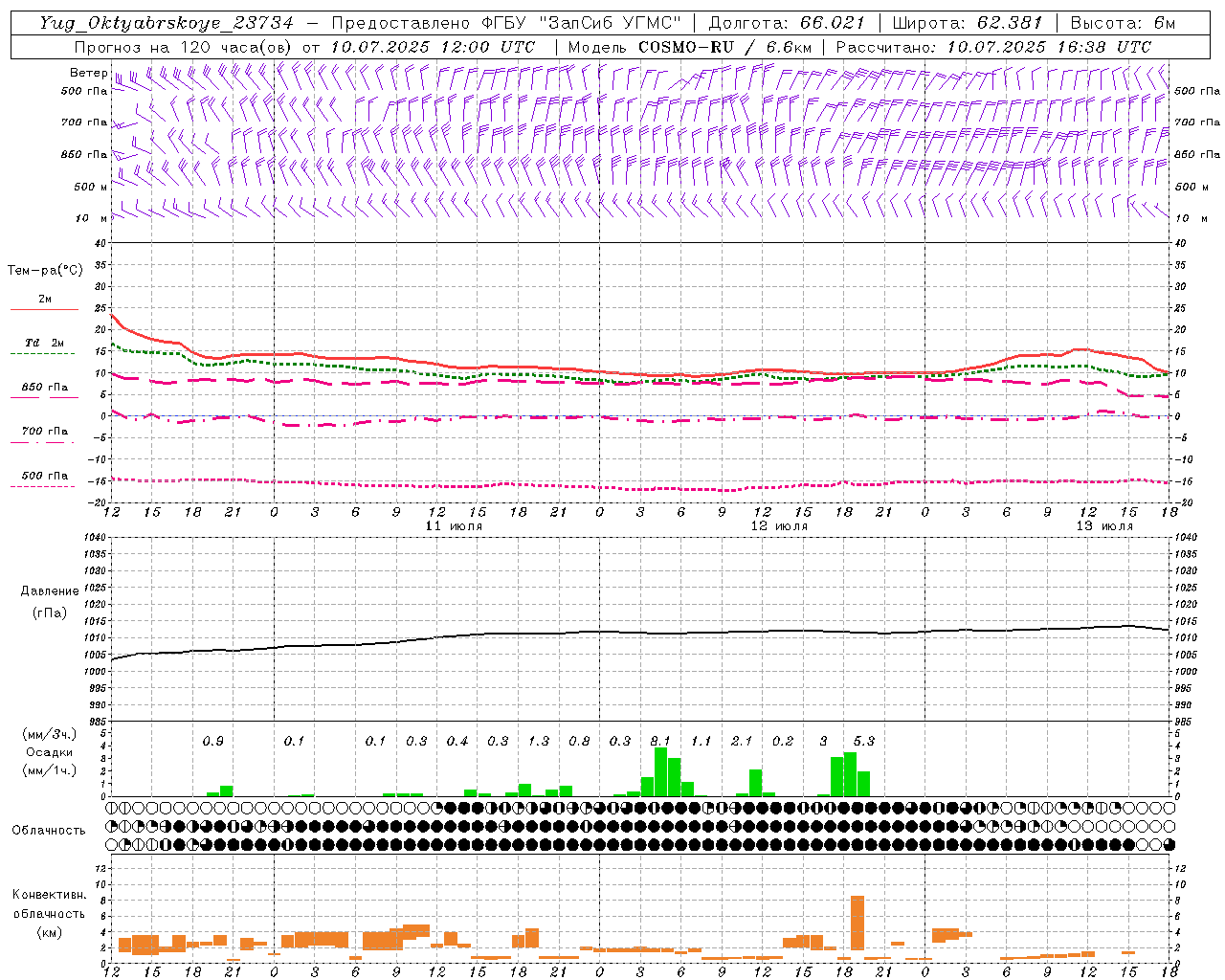This screenshot has height=980, width=1225.
Task: Select the 'ЗапСиб УГМС' provider text
Action: (610, 23)
